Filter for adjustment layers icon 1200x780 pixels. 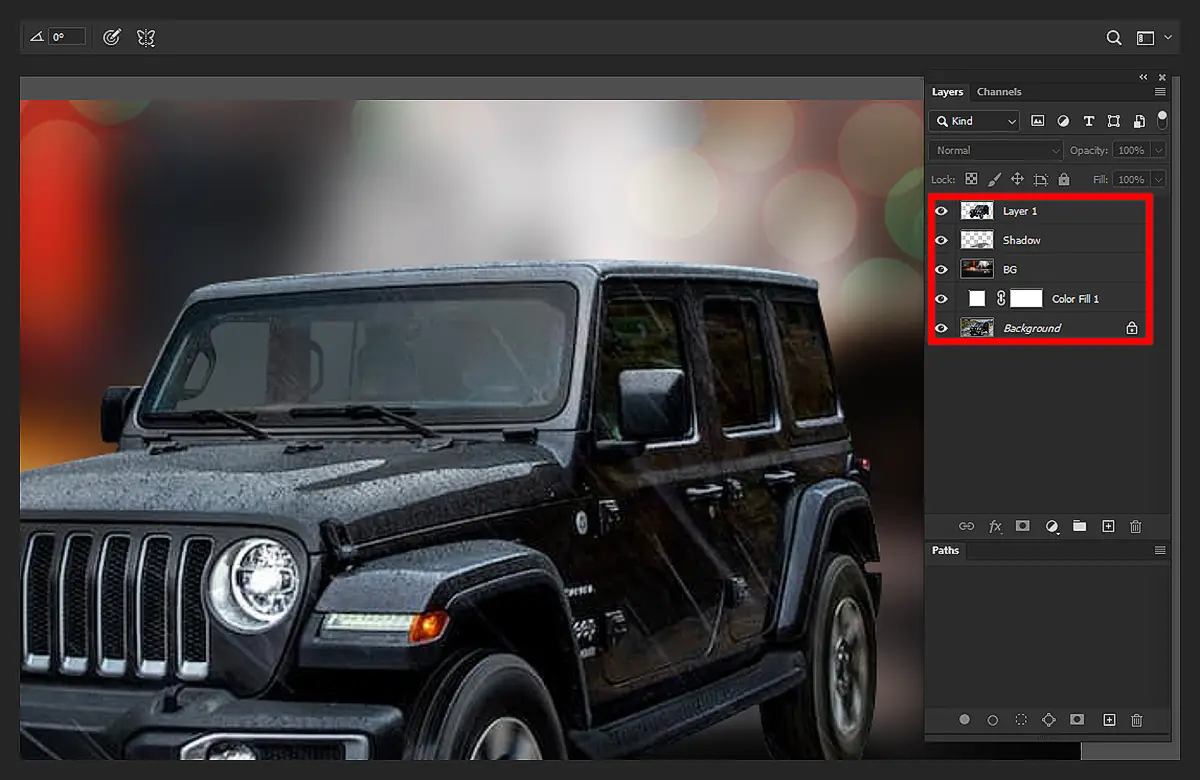coord(1063,121)
